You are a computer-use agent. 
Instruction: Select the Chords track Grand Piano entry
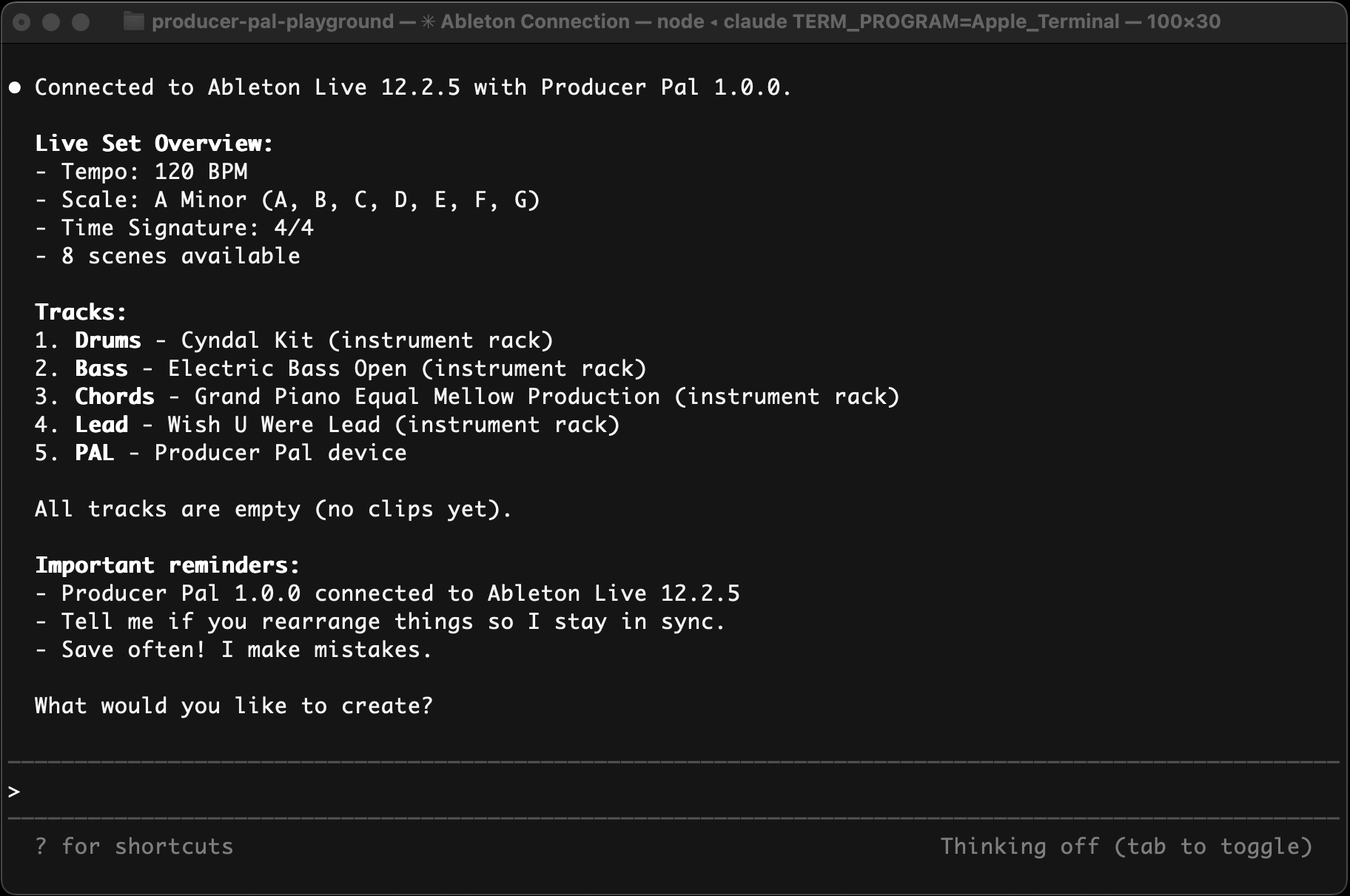point(466,396)
